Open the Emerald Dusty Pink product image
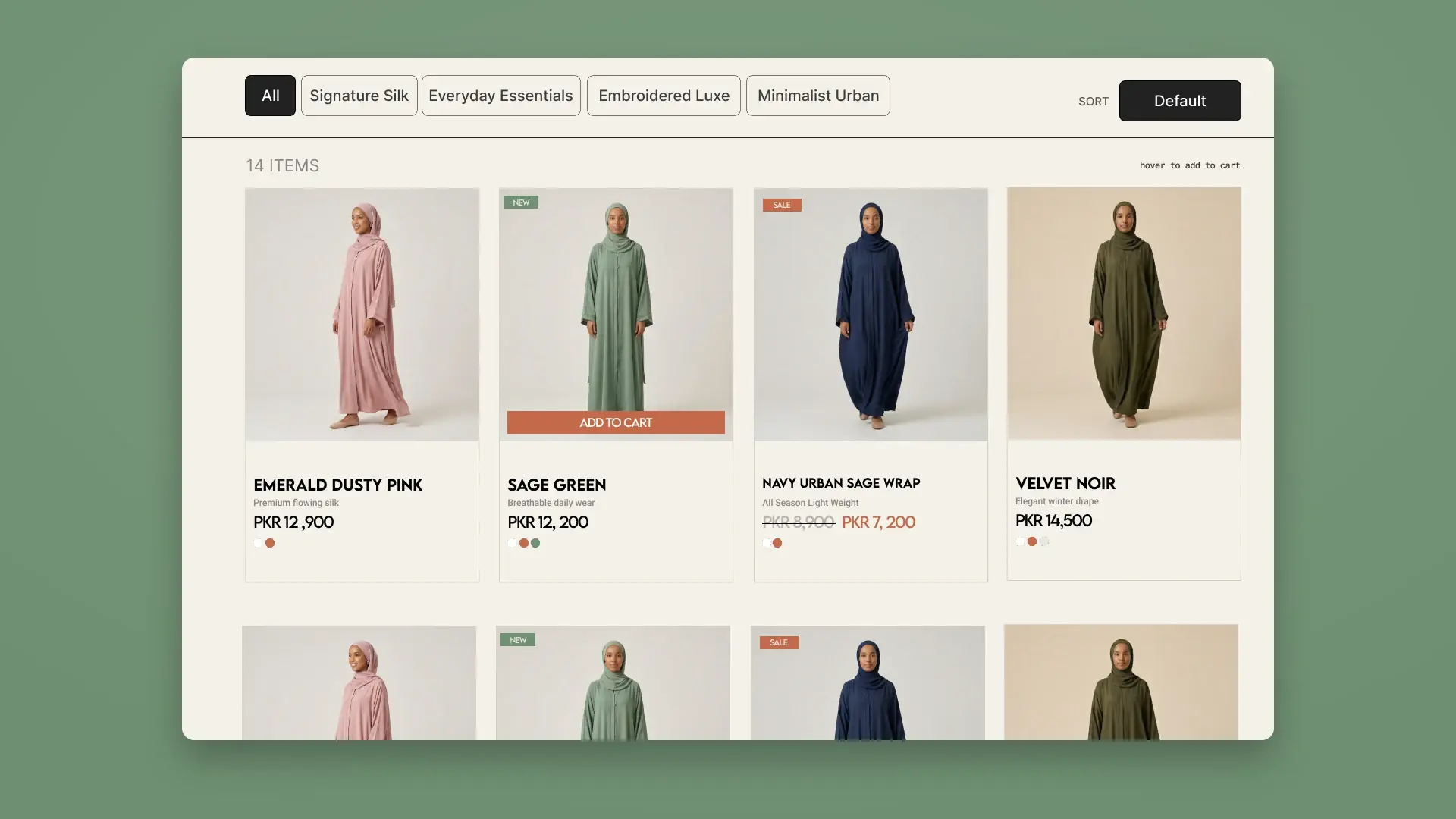Image resolution: width=1456 pixels, height=819 pixels. pos(362,315)
